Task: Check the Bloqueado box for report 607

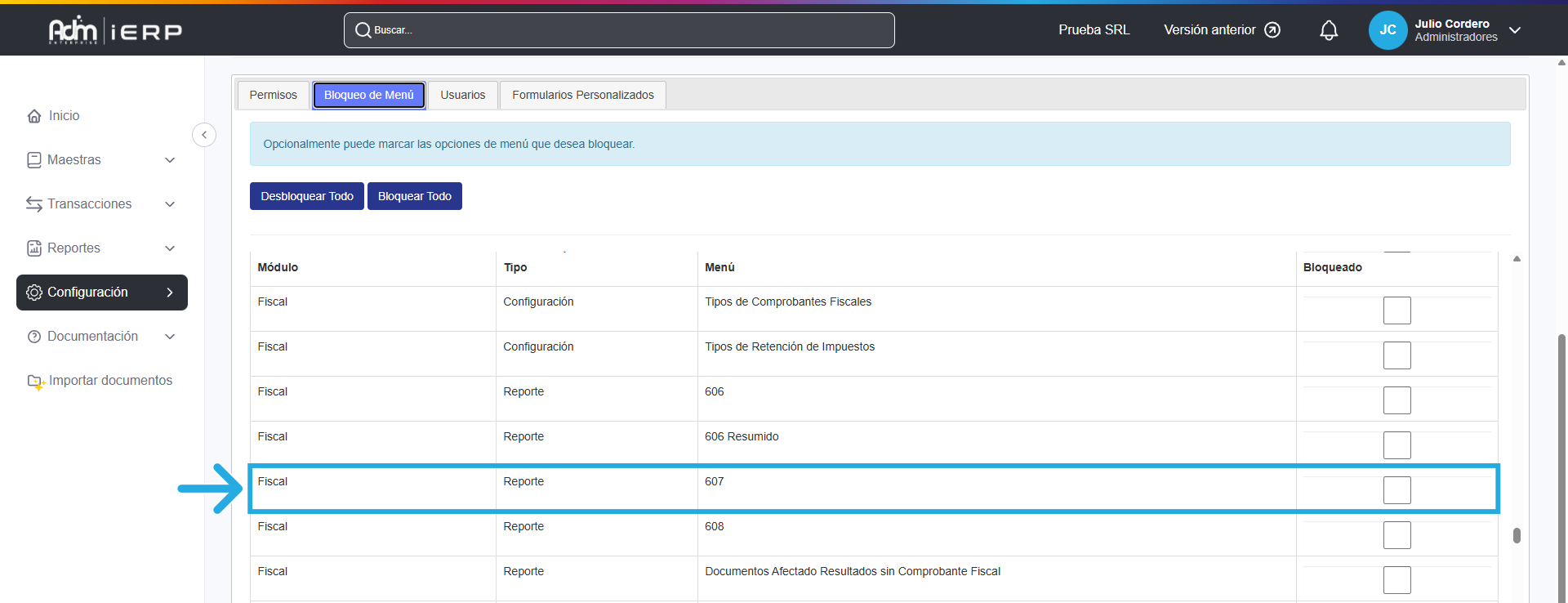Action: click(1396, 490)
